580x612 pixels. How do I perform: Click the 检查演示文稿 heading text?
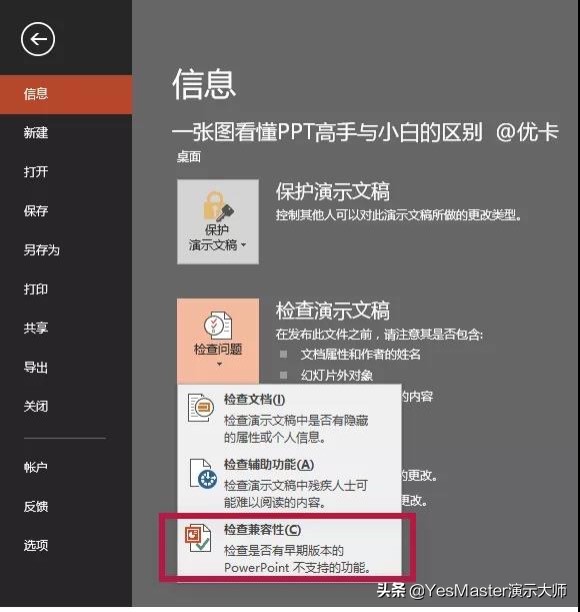(x=333, y=311)
